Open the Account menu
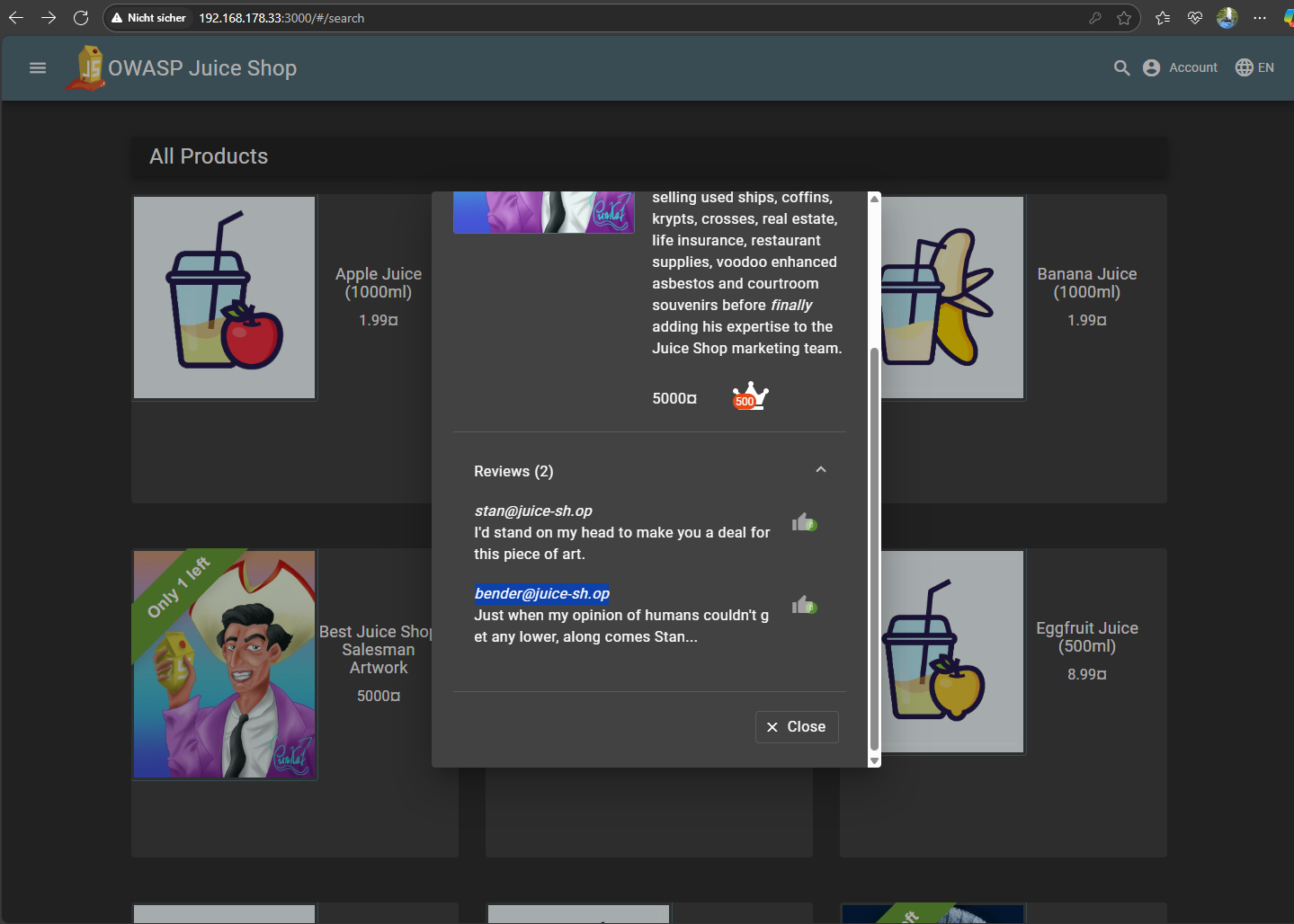1294x924 pixels. click(1180, 68)
